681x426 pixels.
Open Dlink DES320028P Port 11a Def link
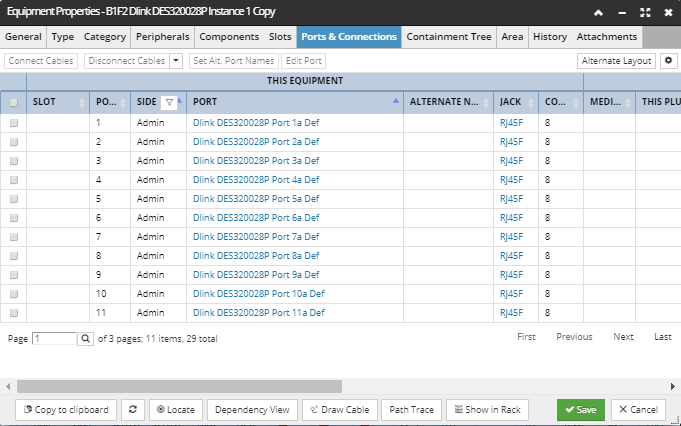pyautogui.click(x=259, y=313)
